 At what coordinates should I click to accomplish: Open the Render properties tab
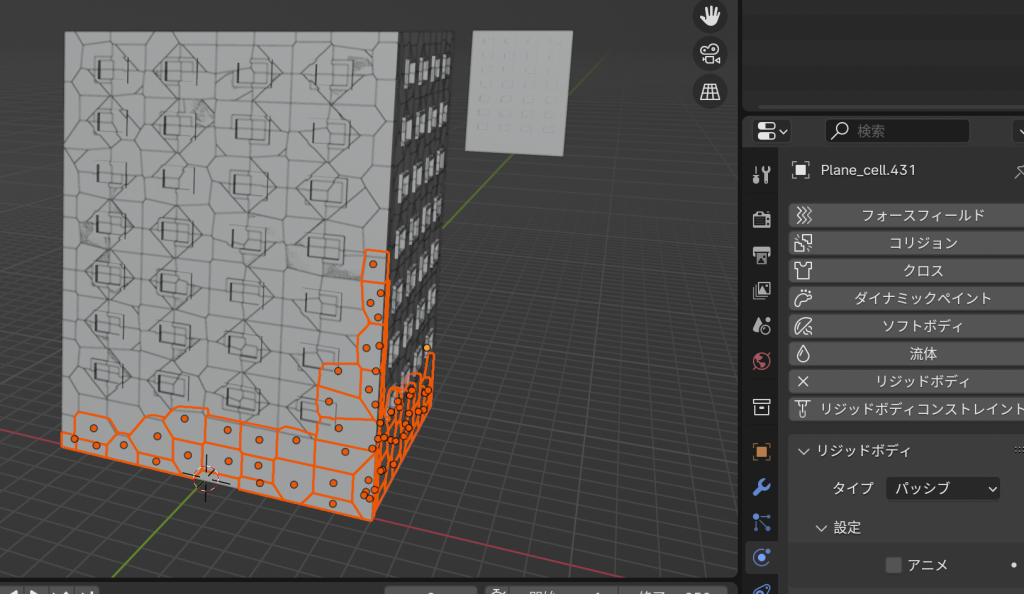[761, 219]
